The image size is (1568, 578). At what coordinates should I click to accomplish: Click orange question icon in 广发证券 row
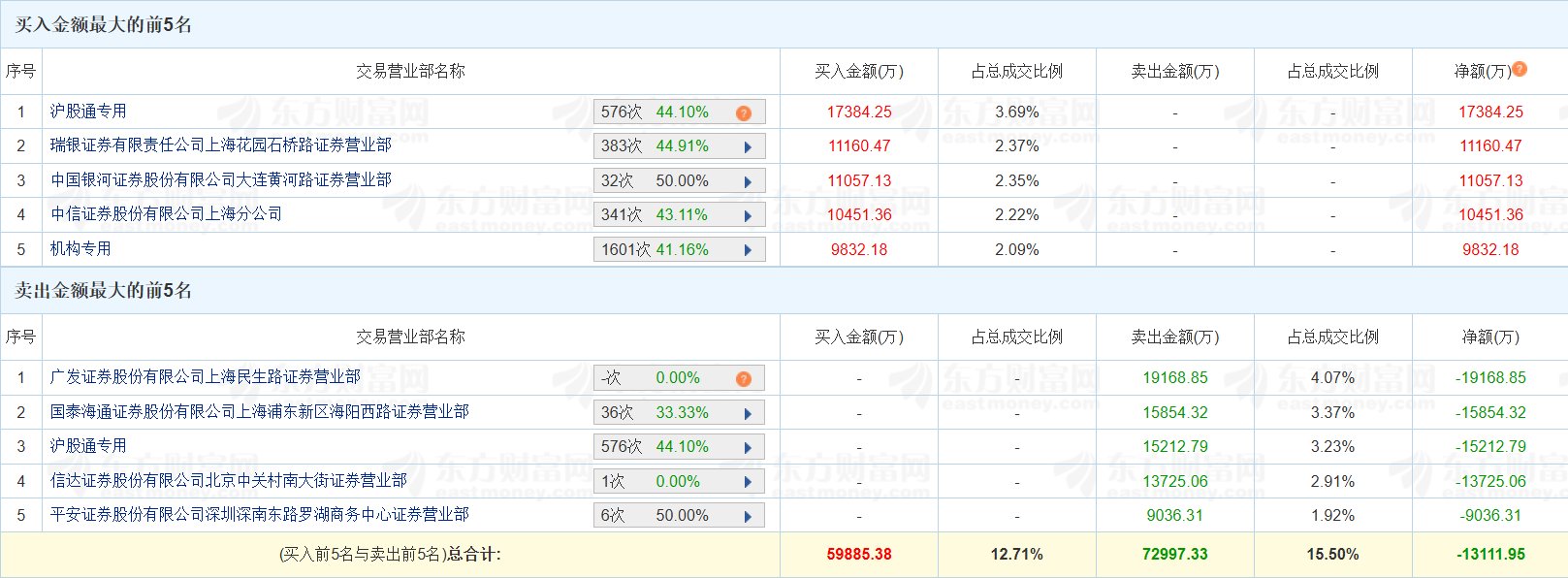coord(744,379)
